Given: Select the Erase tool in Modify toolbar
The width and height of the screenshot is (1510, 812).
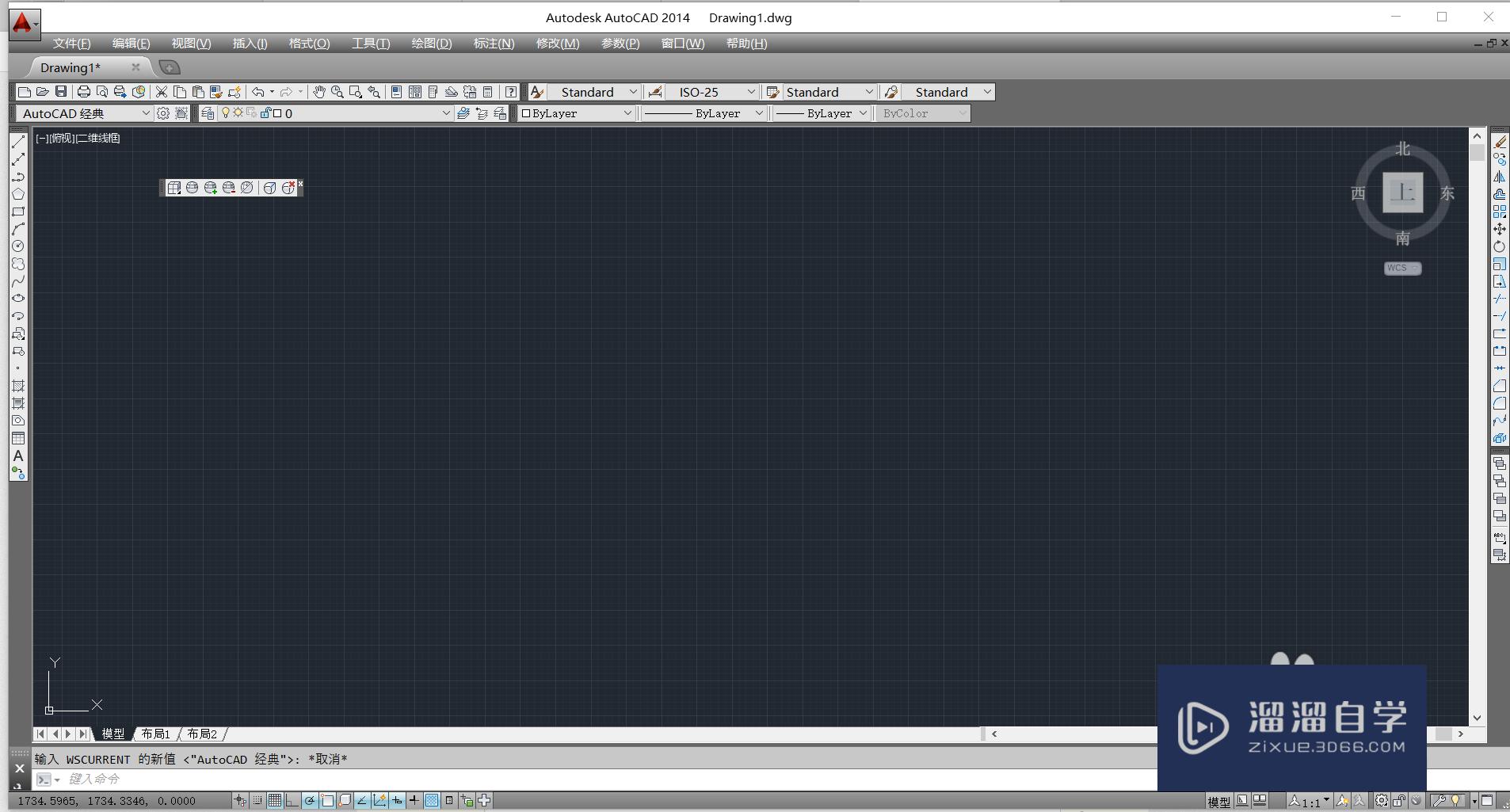Looking at the screenshot, I should click(x=1500, y=142).
